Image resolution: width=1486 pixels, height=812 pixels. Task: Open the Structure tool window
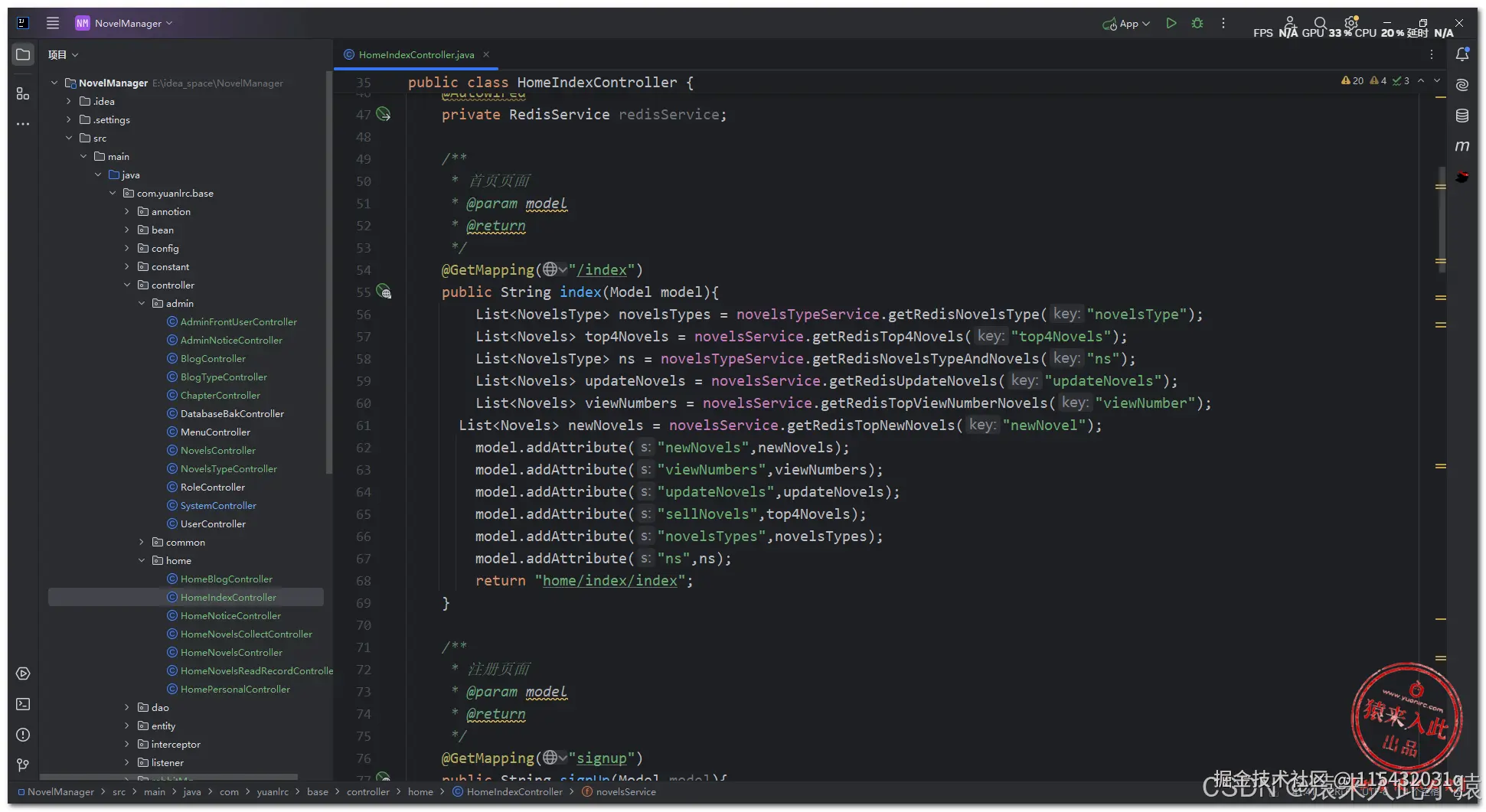click(23, 93)
